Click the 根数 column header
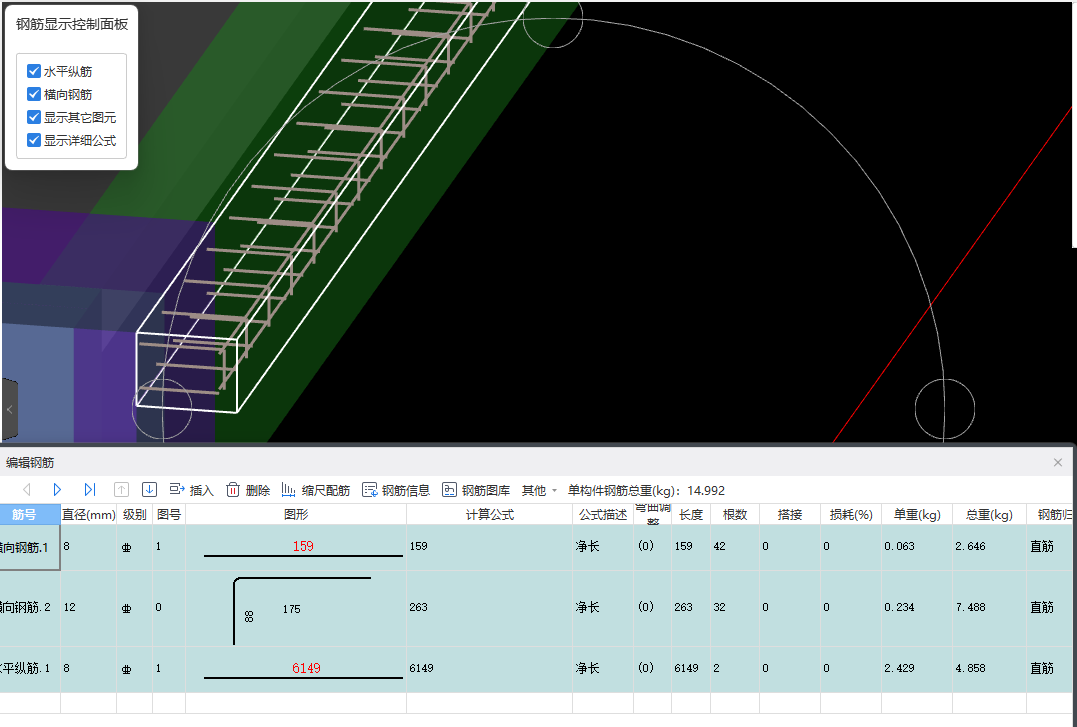Viewport: 1077px width, 727px height. click(x=735, y=514)
